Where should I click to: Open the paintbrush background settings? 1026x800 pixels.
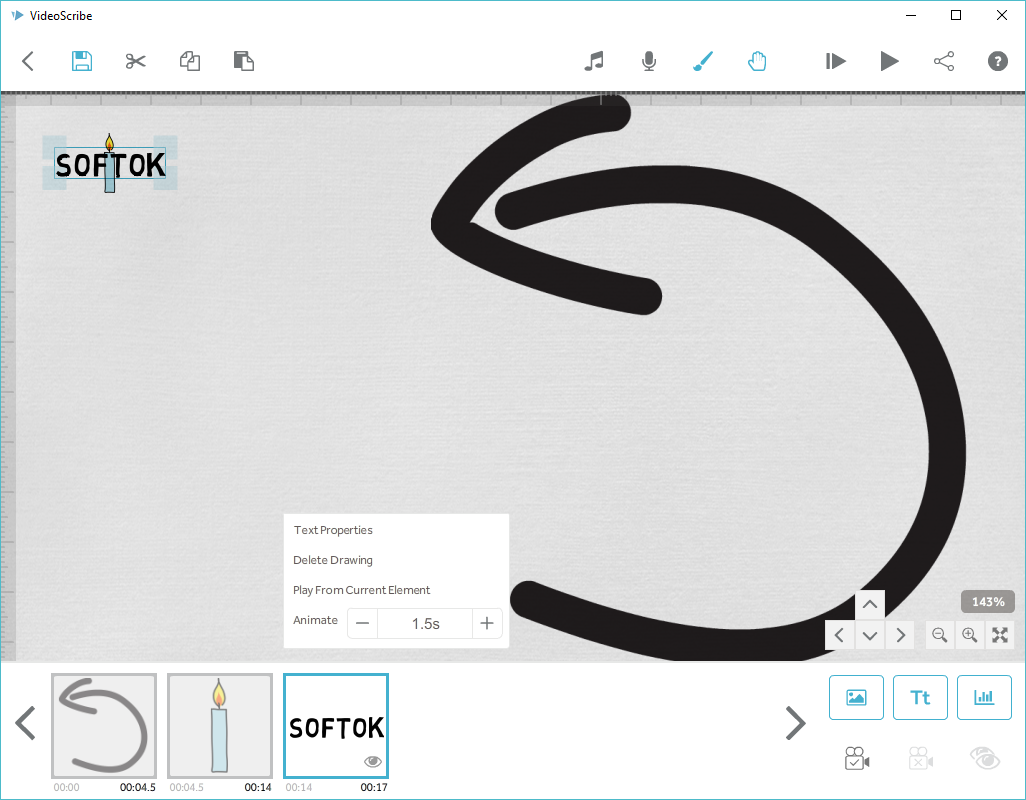click(x=703, y=61)
